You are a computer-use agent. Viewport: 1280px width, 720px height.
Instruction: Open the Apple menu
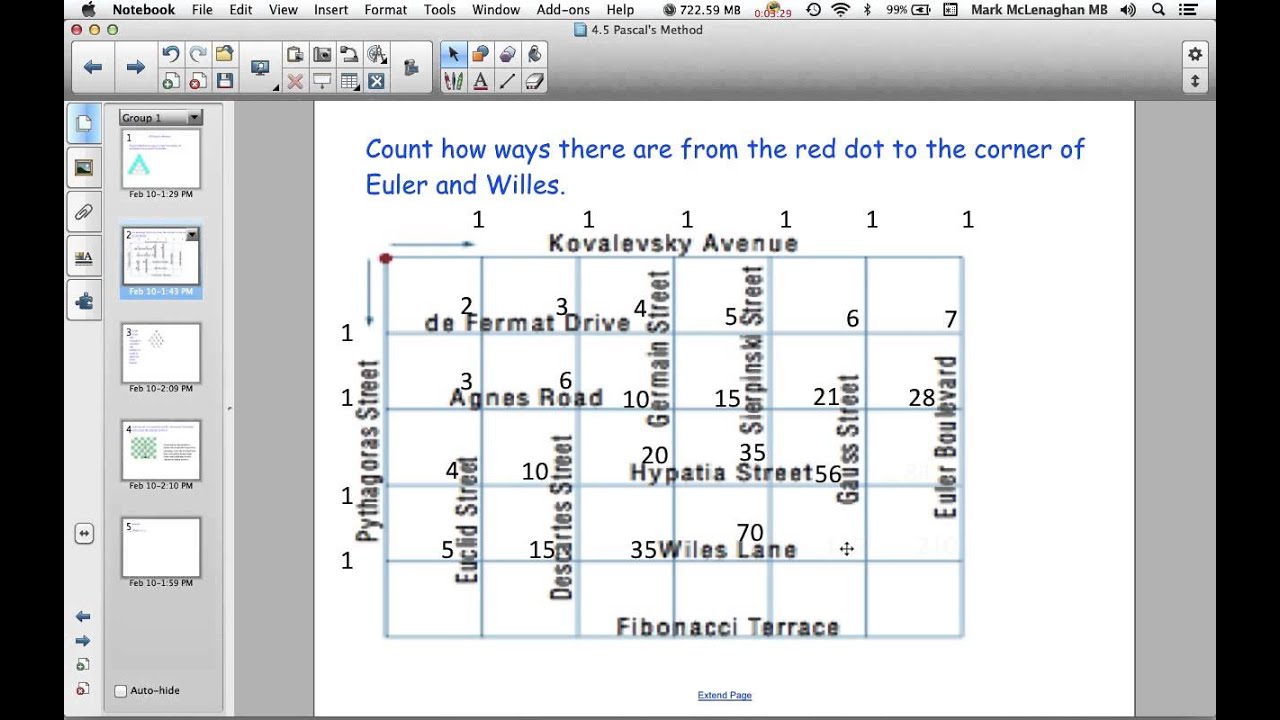[87, 9]
